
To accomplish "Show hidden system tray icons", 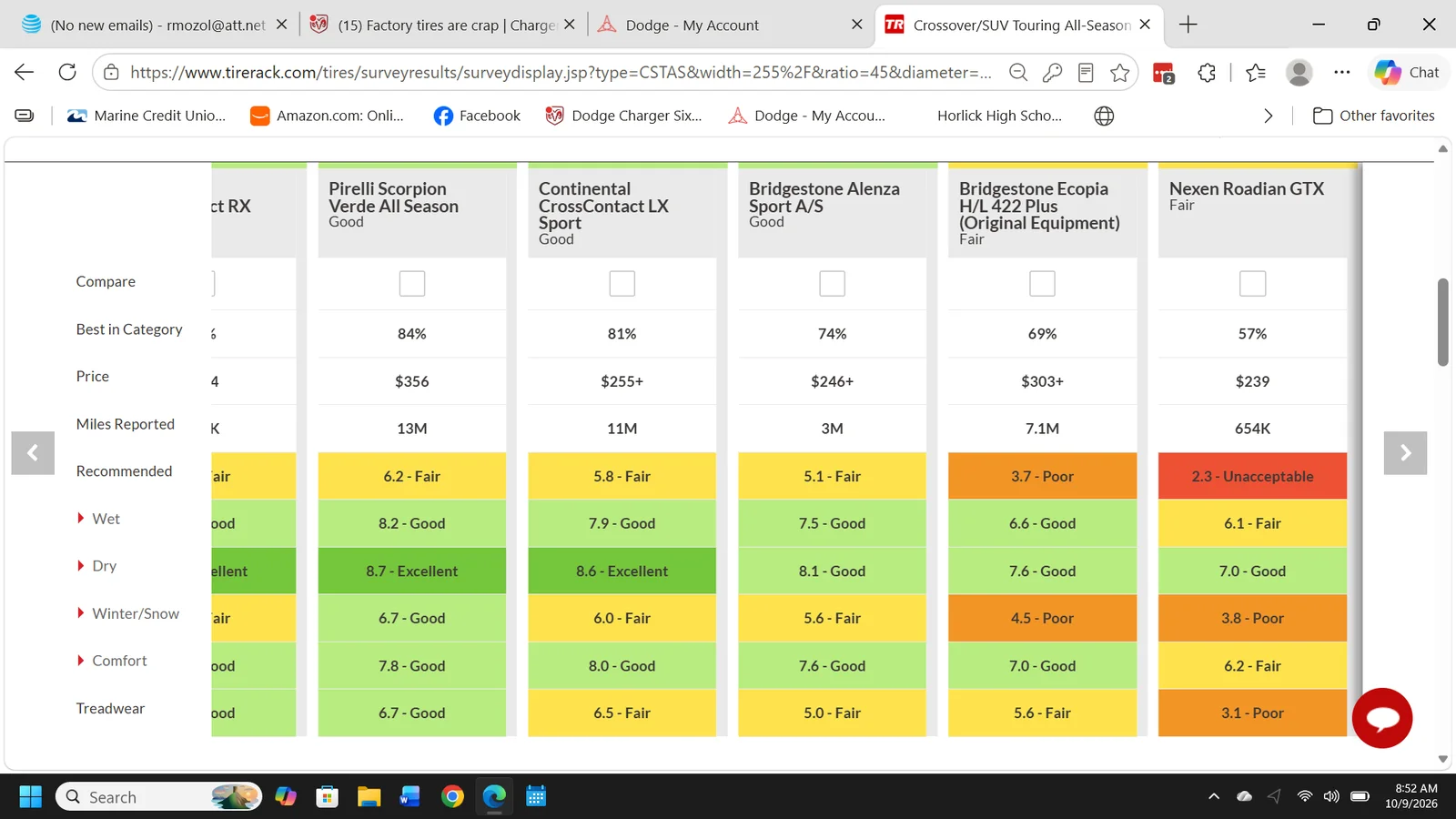I will [1214, 797].
